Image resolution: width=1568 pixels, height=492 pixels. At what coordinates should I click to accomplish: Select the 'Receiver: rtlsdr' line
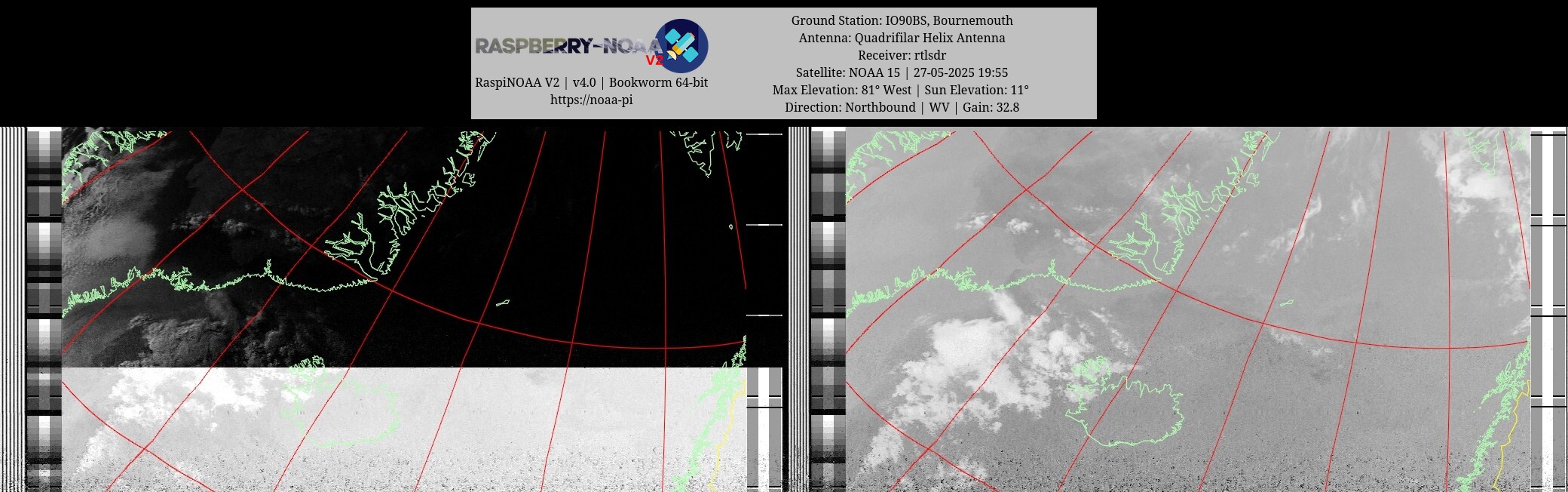click(x=902, y=55)
